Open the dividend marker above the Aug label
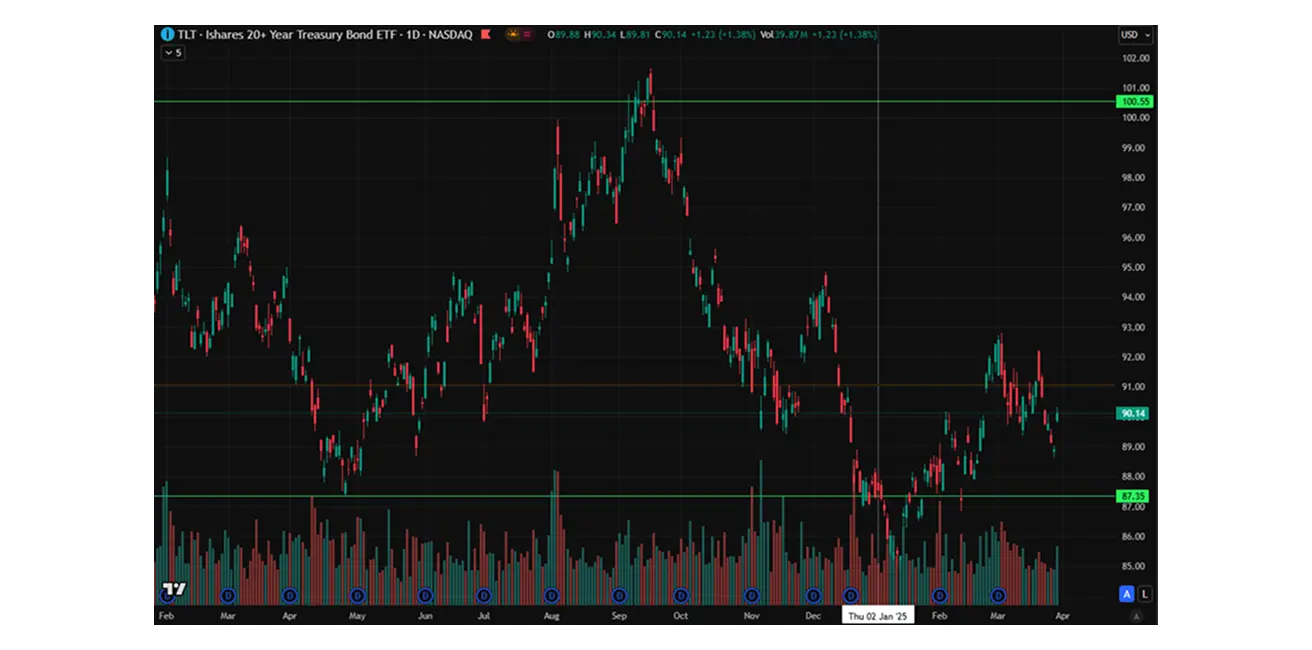This screenshot has height=650, width=1312. coord(551,595)
